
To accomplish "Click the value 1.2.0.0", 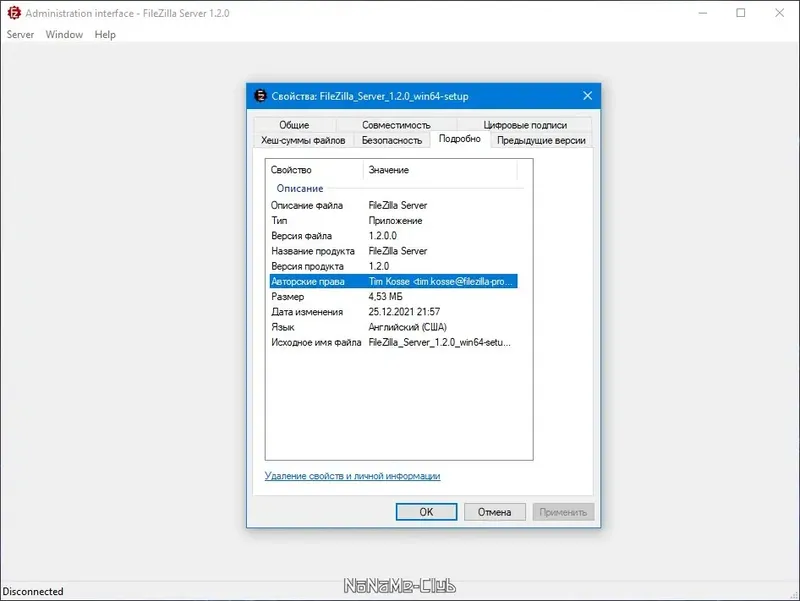I will (383, 236).
